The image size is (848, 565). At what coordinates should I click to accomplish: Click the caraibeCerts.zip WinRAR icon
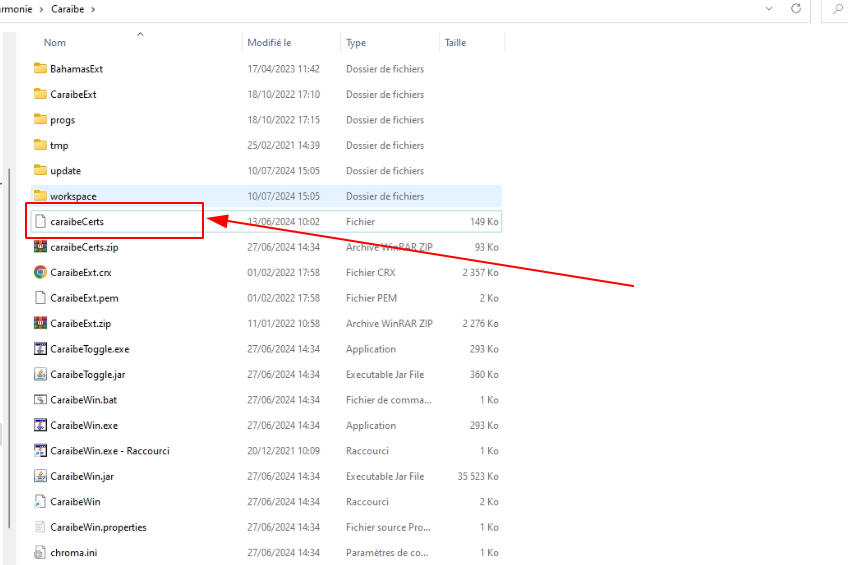point(40,247)
